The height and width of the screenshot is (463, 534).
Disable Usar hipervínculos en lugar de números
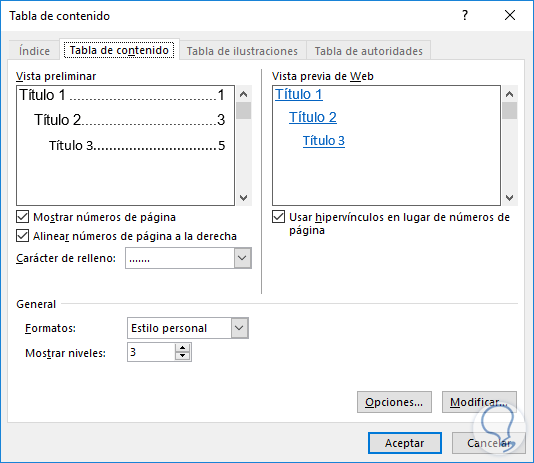(278, 217)
